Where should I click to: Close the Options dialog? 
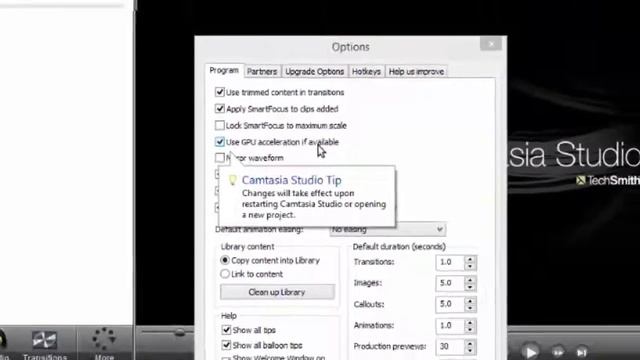click(x=491, y=44)
